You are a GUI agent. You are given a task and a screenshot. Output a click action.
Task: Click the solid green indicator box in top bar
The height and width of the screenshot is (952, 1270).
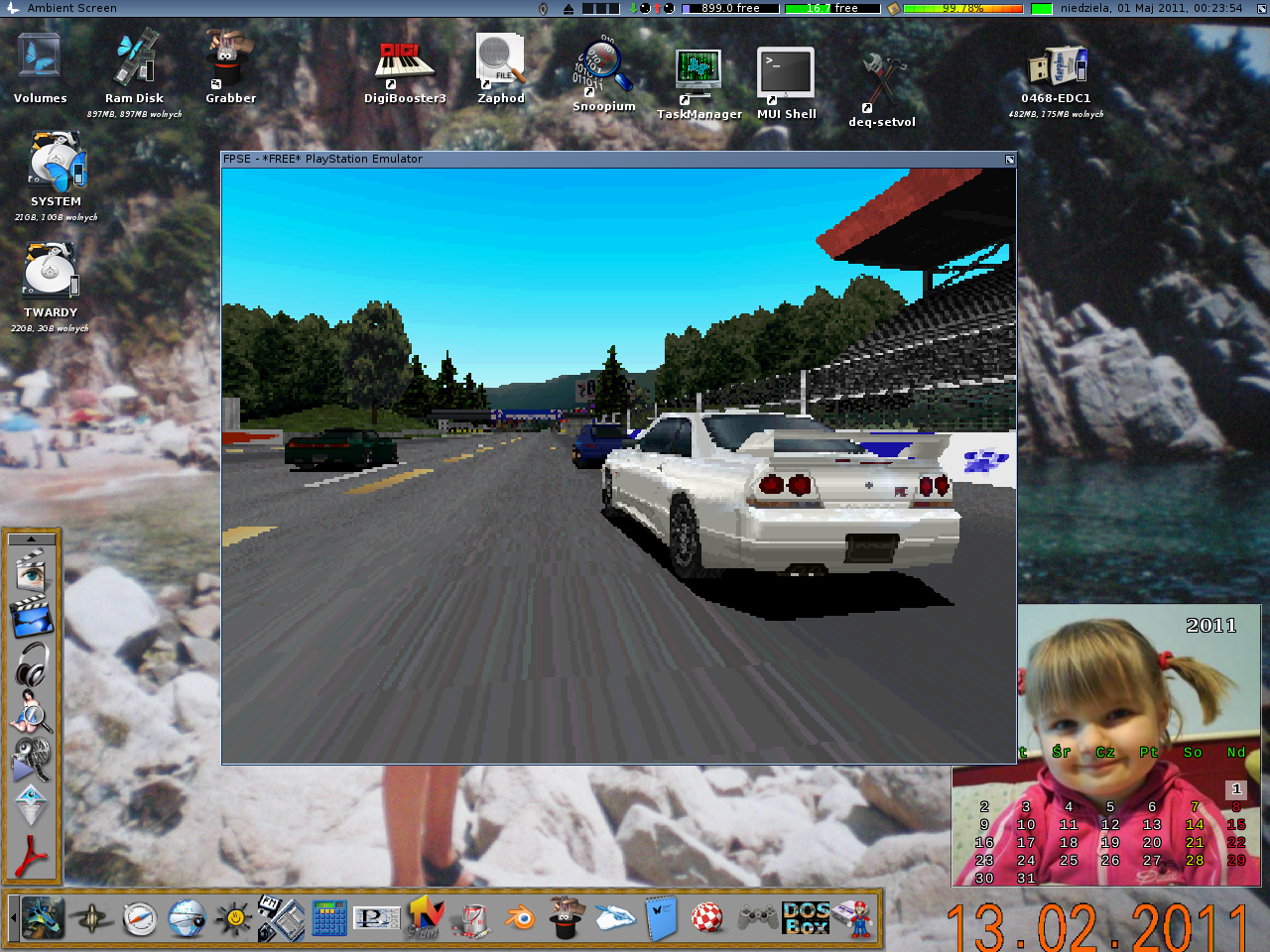pos(1041,8)
